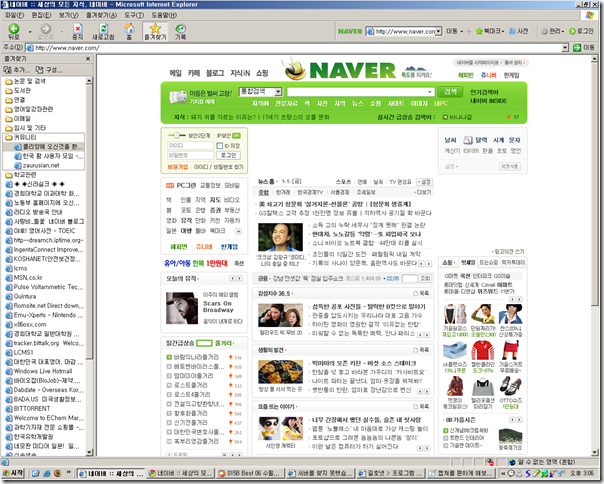
Task: Click the popup-blocked icon in status bar
Action: click(x=490, y=462)
